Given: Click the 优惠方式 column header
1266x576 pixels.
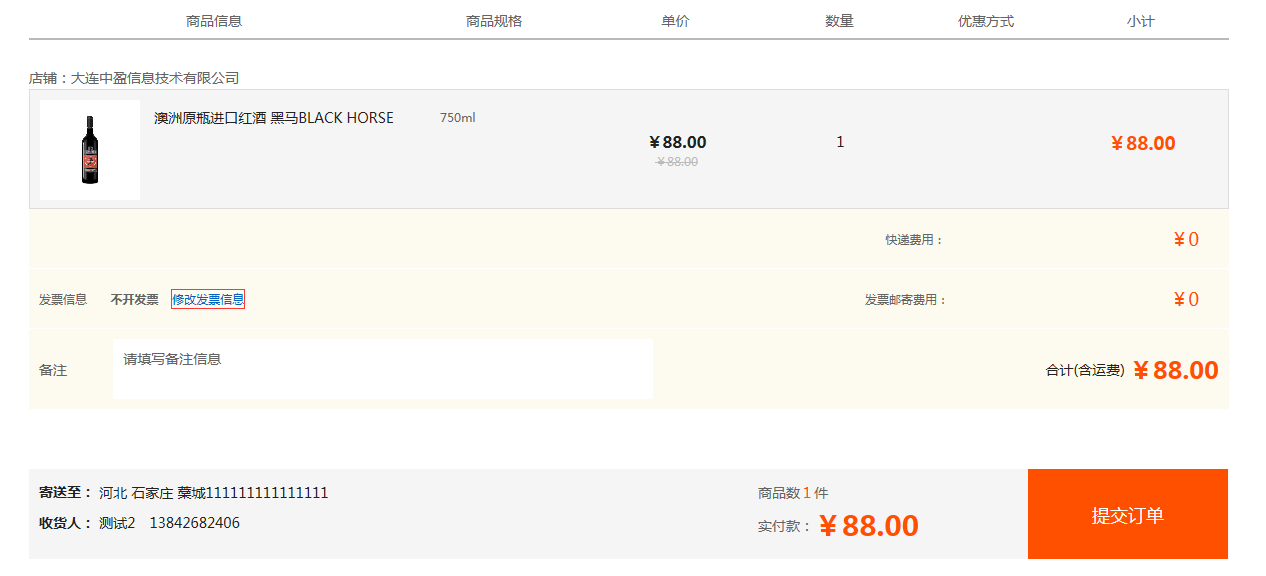Looking at the screenshot, I should [x=986, y=21].
